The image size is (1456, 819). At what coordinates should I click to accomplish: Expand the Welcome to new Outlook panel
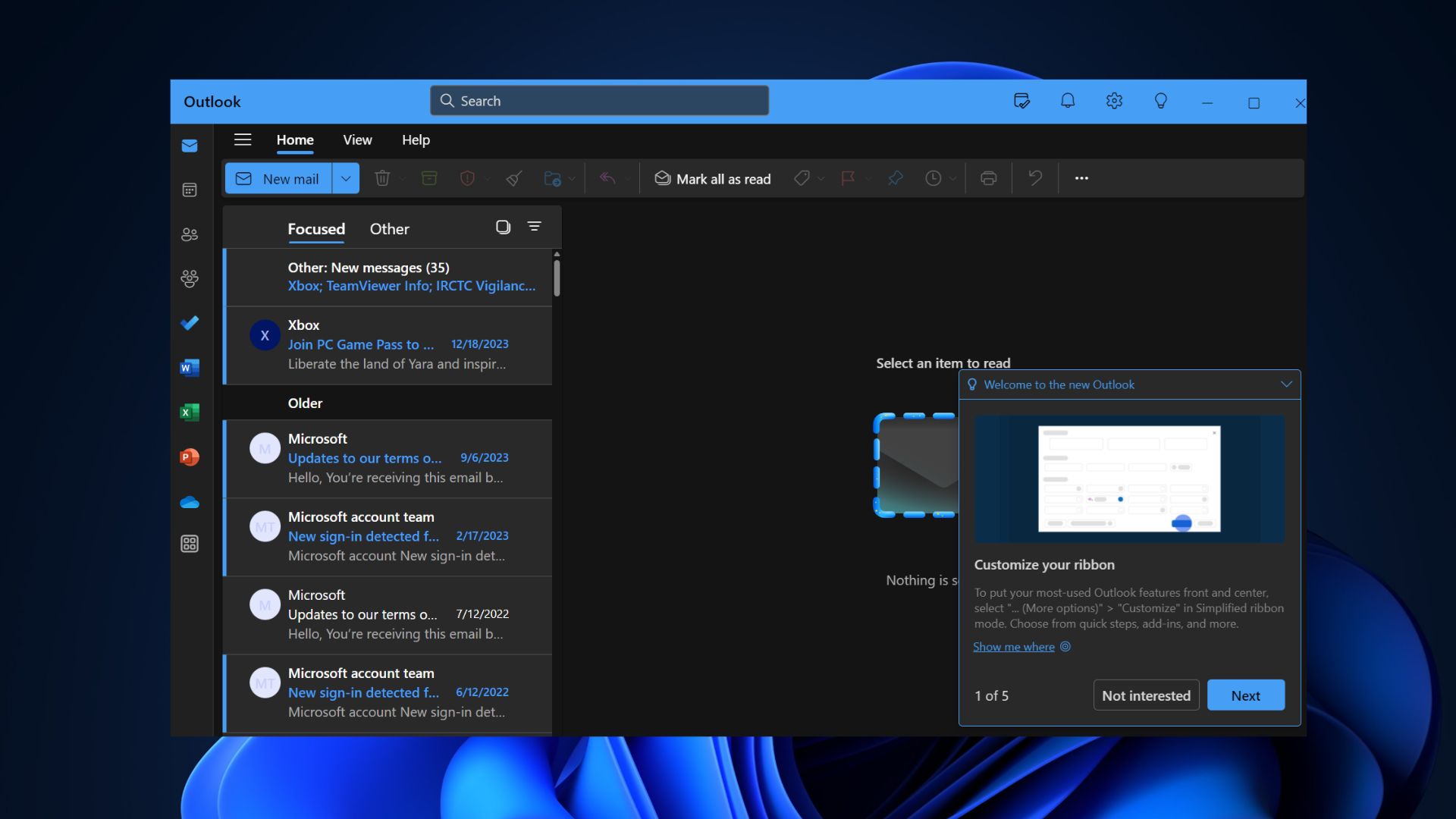[x=1287, y=384]
